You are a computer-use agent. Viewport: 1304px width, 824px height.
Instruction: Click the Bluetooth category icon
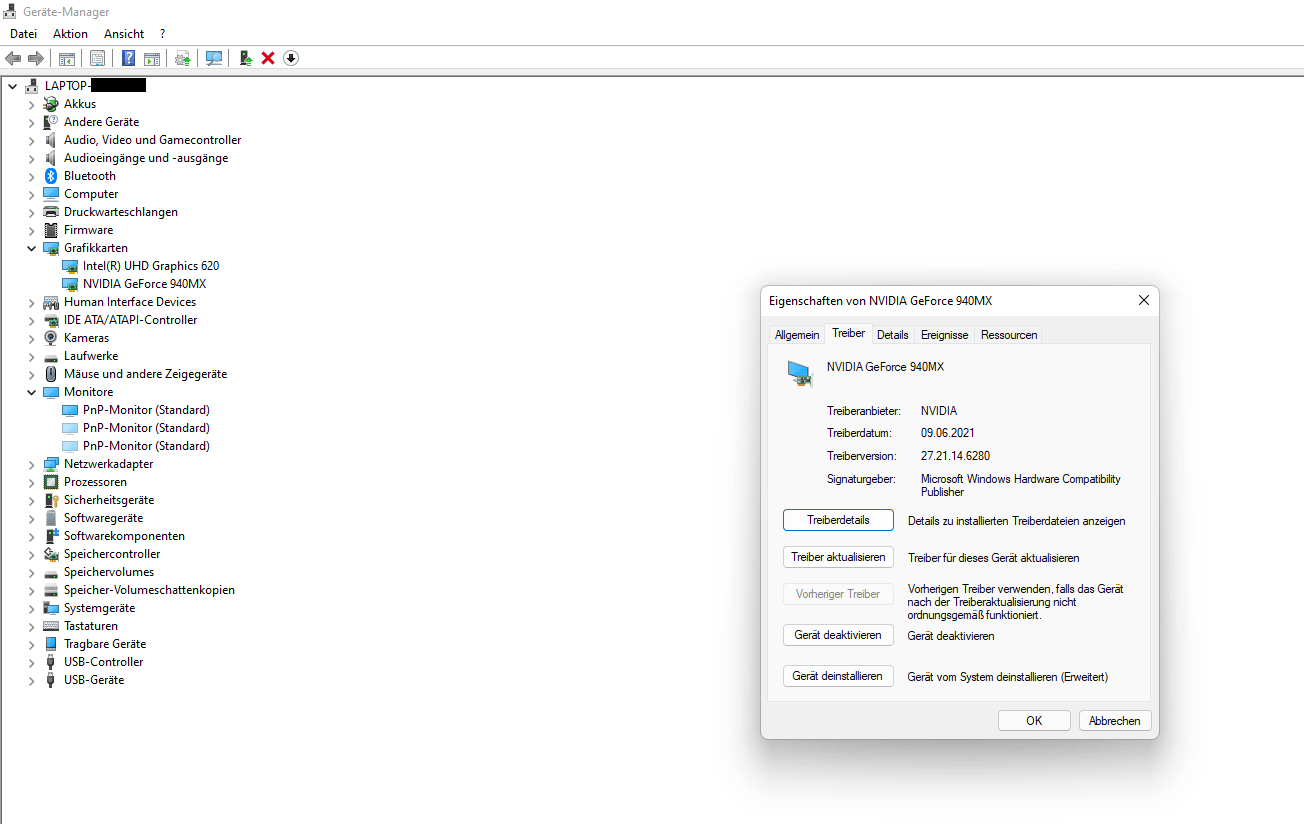coord(51,176)
